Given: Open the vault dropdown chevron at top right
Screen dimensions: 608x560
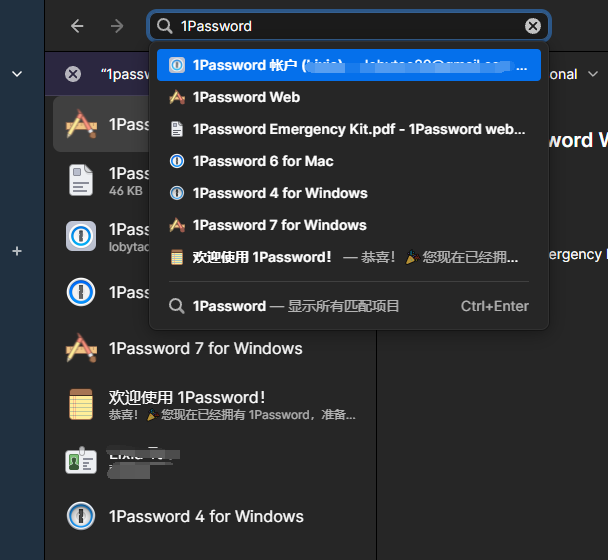Looking at the screenshot, I should click(x=592, y=74).
